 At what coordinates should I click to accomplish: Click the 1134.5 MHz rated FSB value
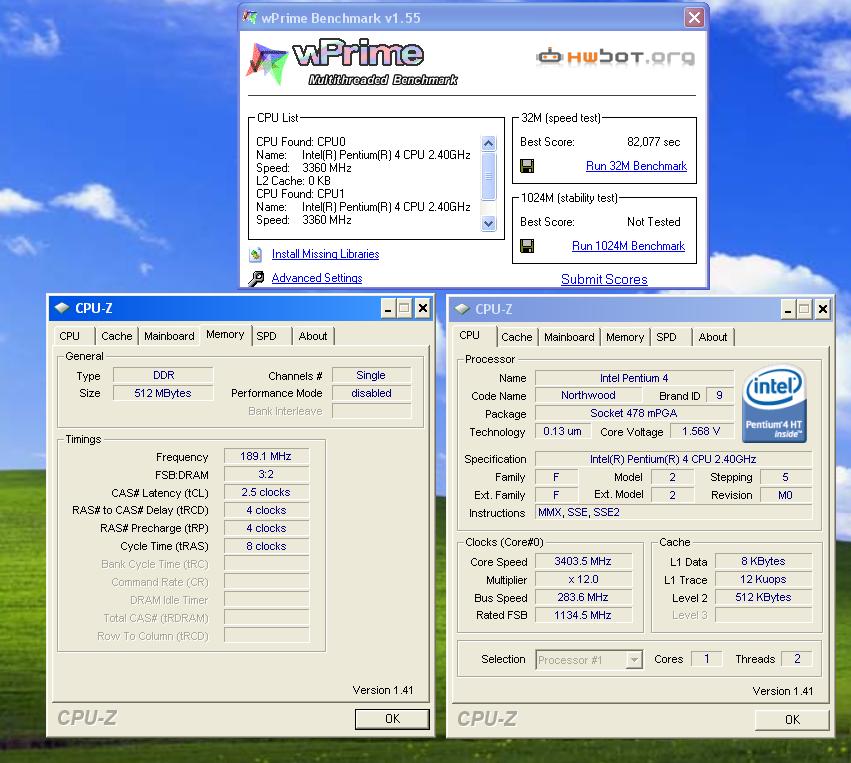(x=583, y=615)
